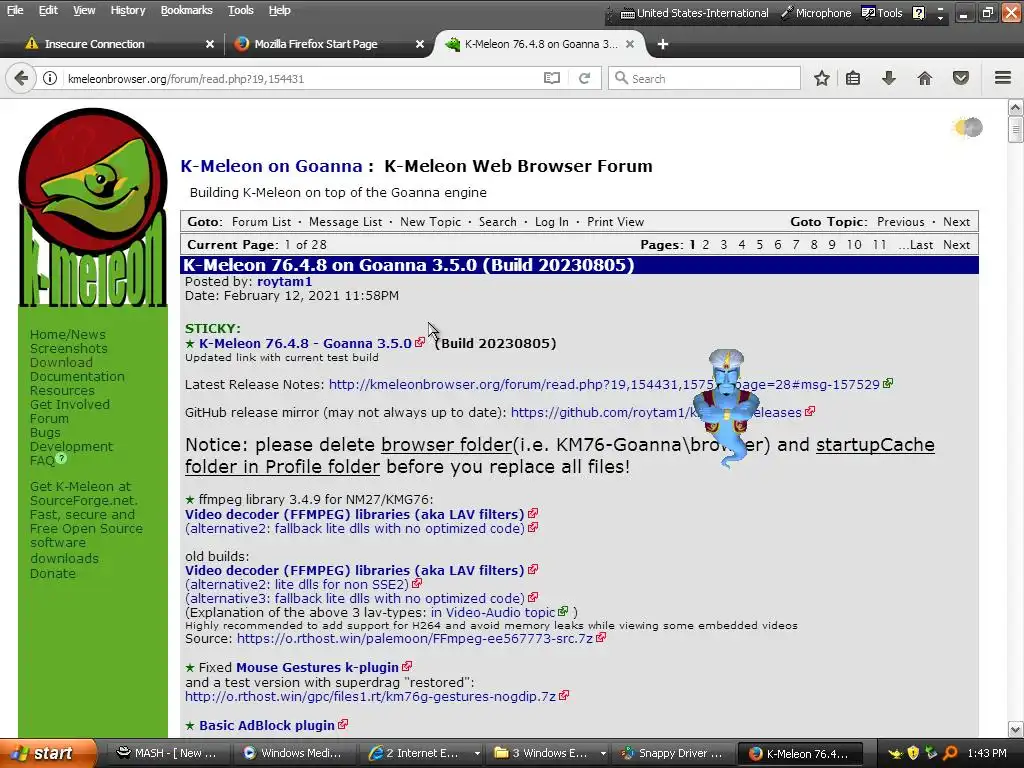Click the sun/moon theme icon on page
The image size is (1024, 768).
(x=967, y=127)
